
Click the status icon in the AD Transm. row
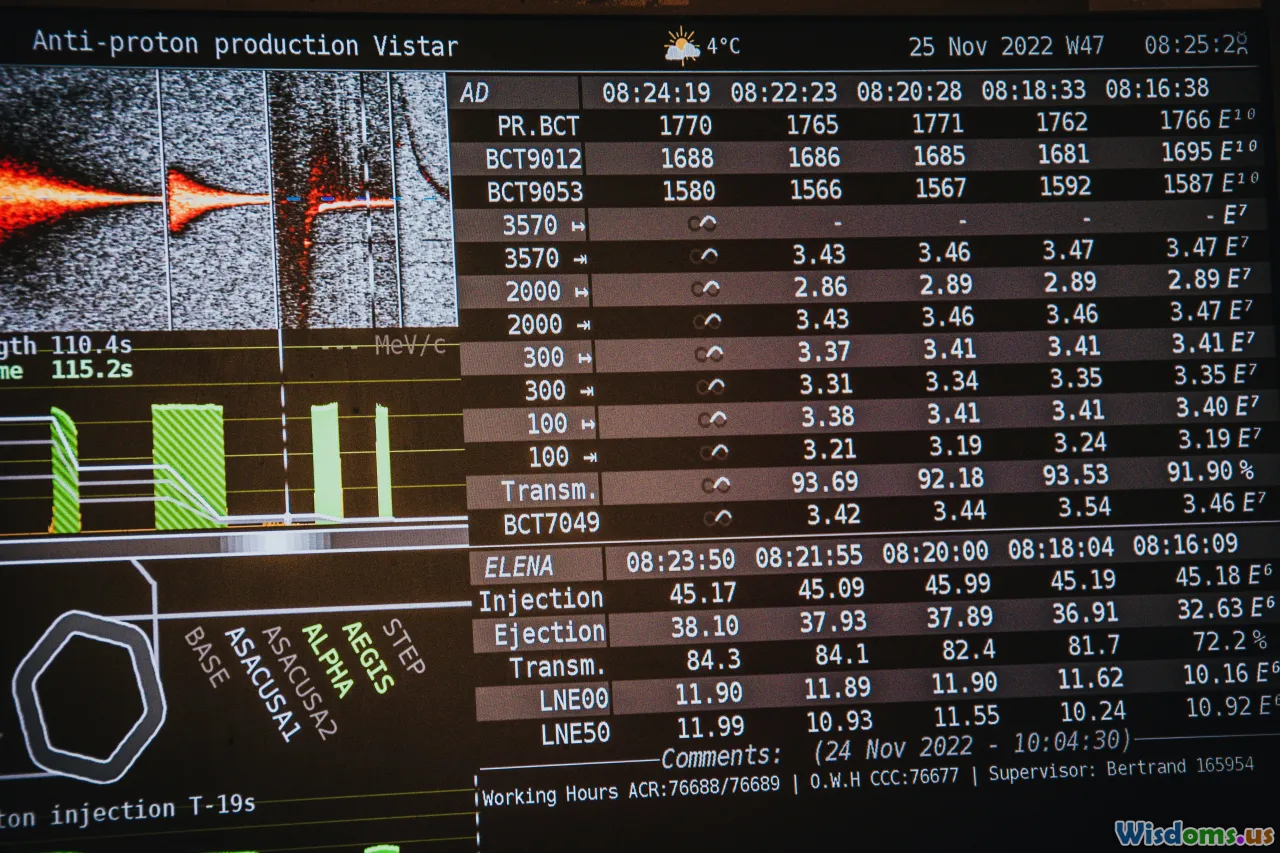[x=714, y=485]
